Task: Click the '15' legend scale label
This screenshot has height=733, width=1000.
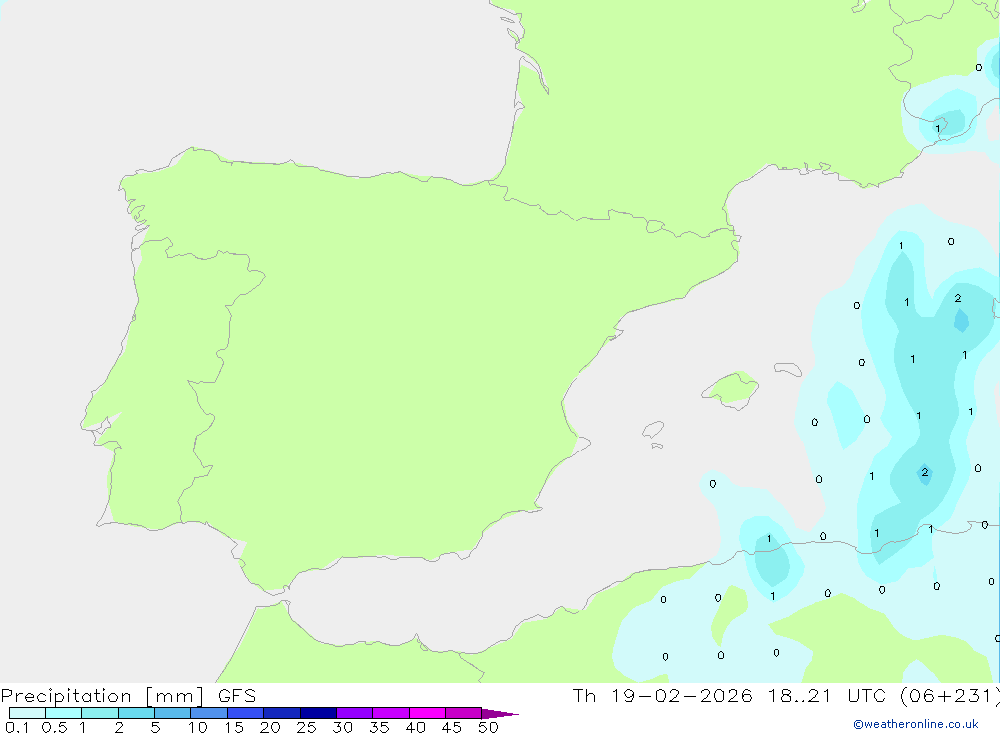Action: 234,727
